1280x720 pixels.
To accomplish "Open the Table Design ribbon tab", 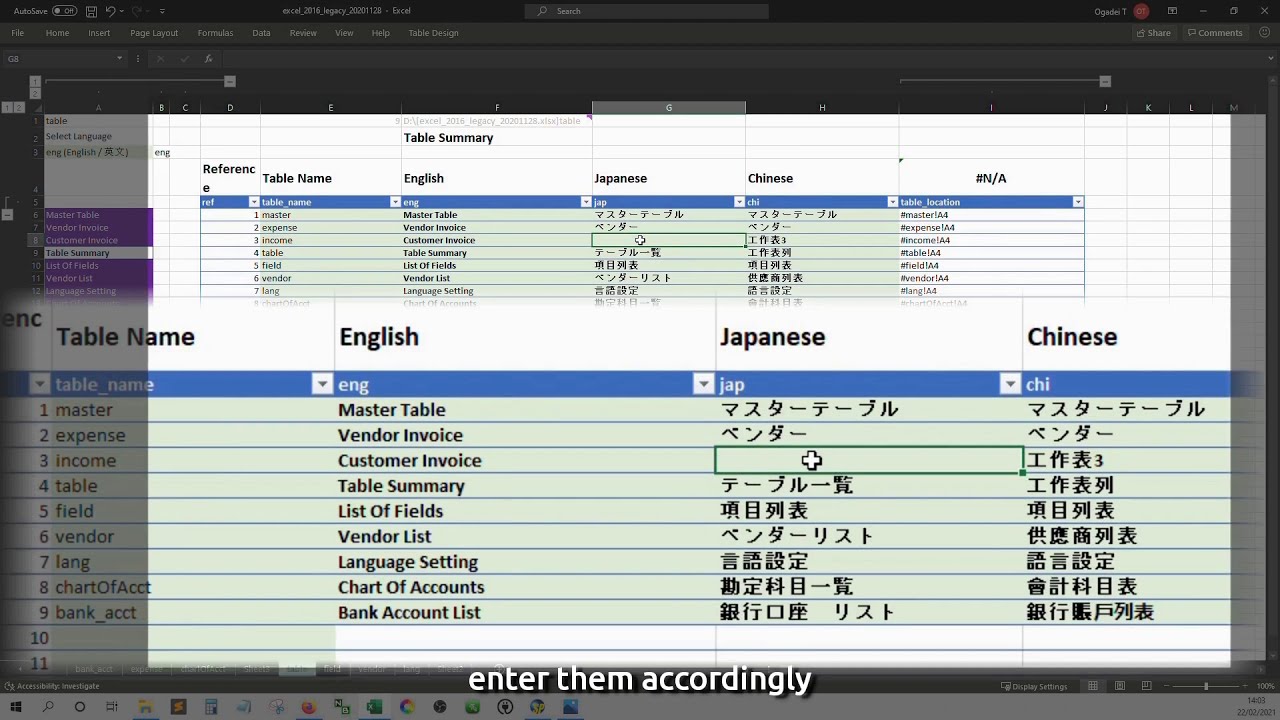I will coord(433,33).
